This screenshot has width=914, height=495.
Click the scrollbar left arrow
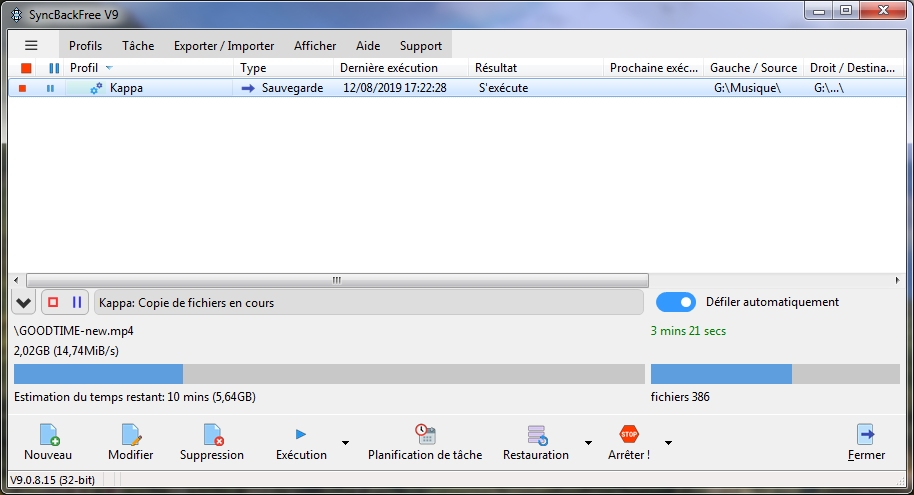16,280
